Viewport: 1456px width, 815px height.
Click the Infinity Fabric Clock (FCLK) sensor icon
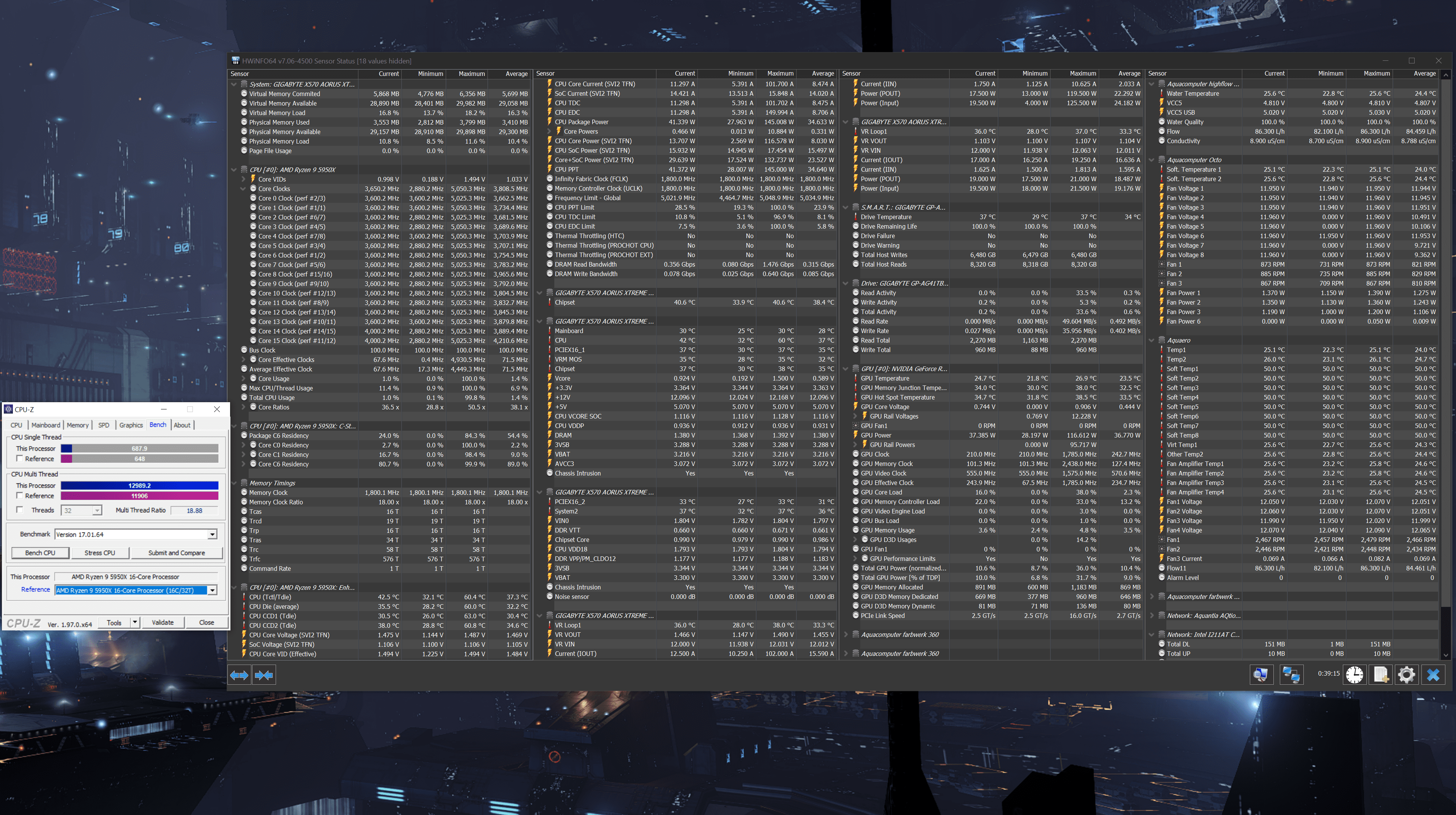(549, 179)
